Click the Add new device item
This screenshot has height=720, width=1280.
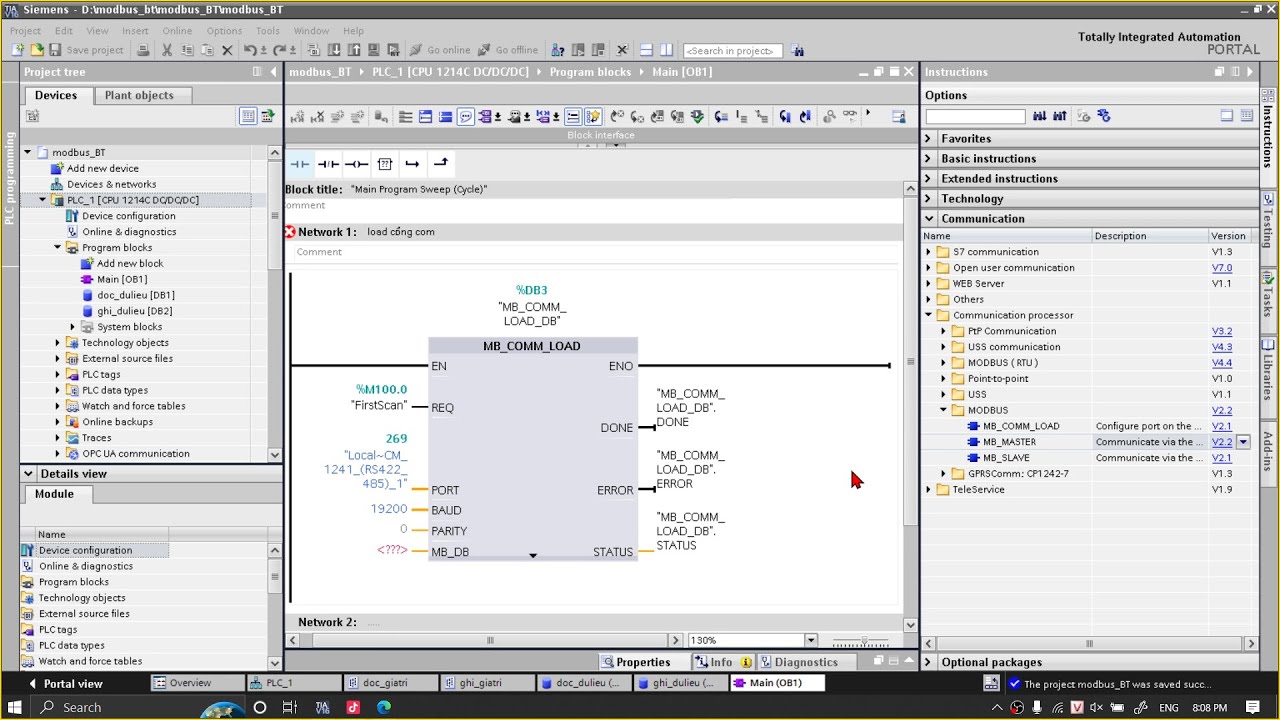point(103,168)
